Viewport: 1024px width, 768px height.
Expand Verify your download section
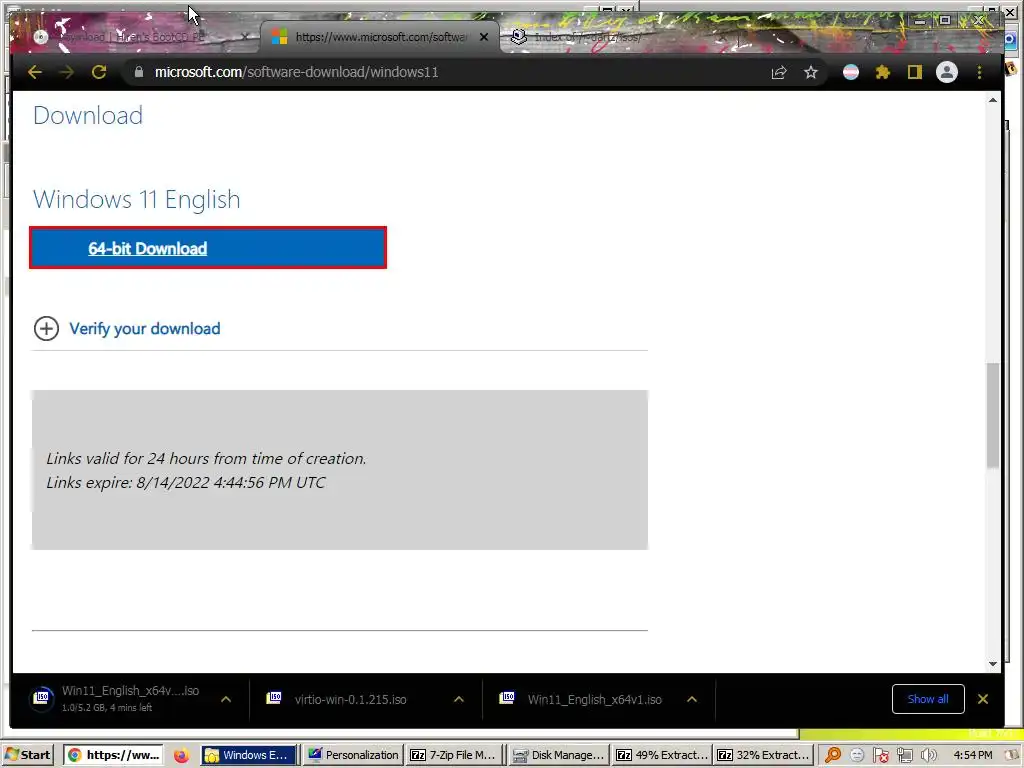(46, 328)
